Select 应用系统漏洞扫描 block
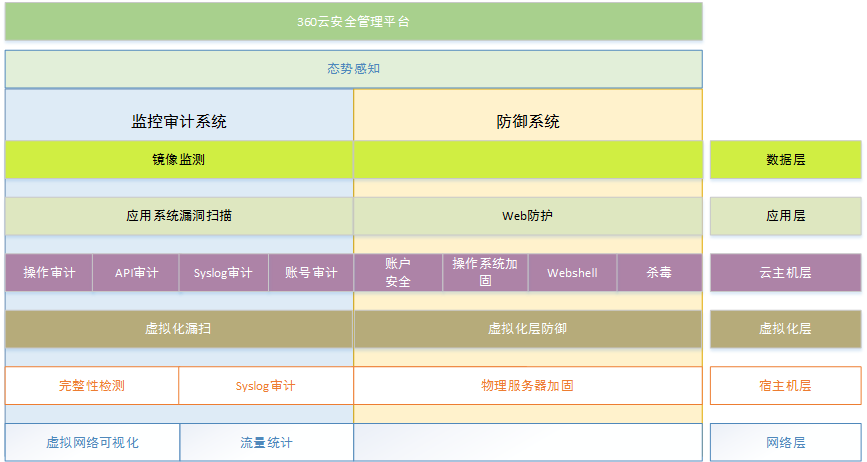Screen dimensions: 867x462 (x=179, y=216)
